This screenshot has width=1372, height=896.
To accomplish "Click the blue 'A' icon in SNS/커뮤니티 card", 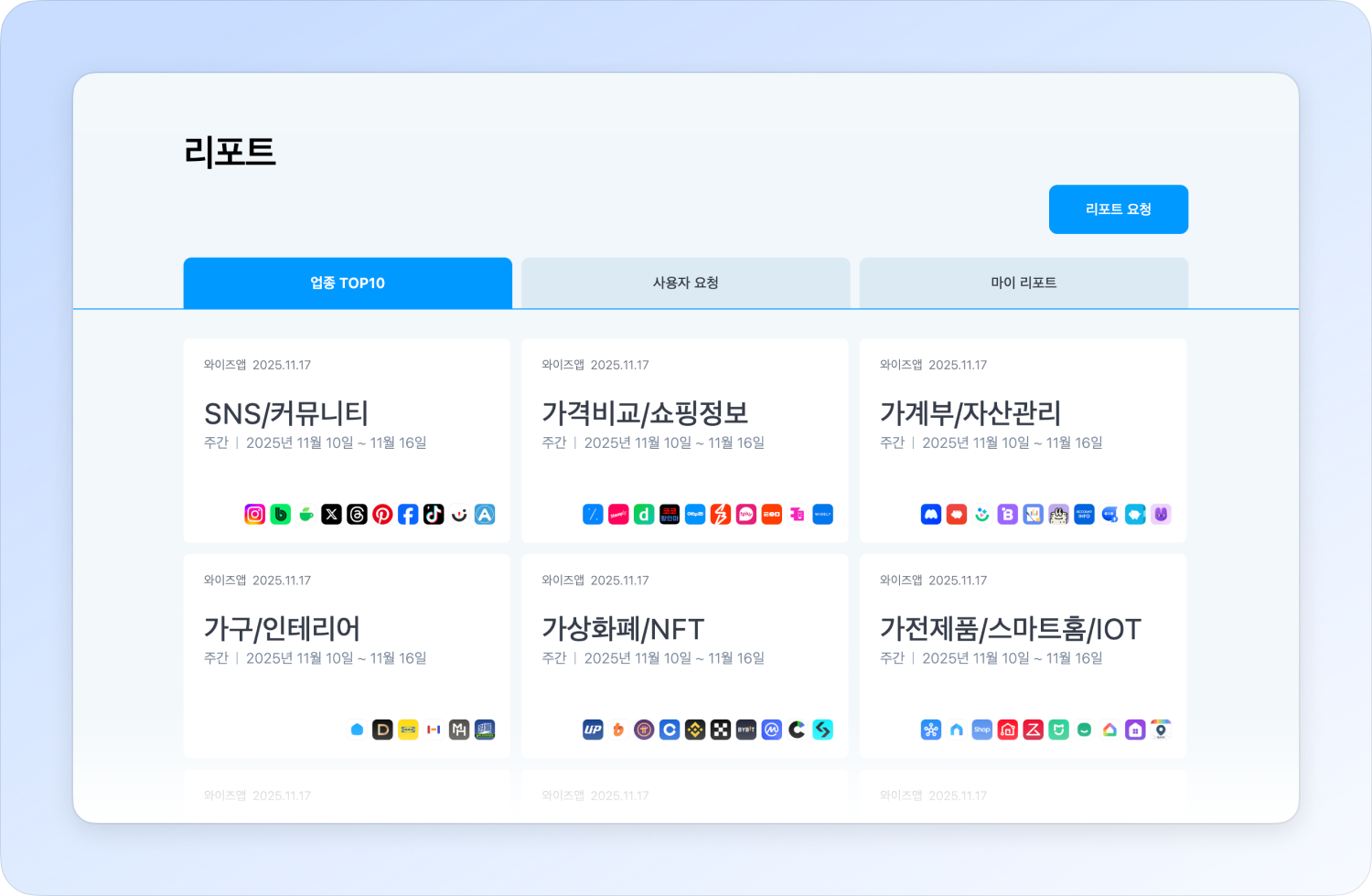I will pos(486,515).
